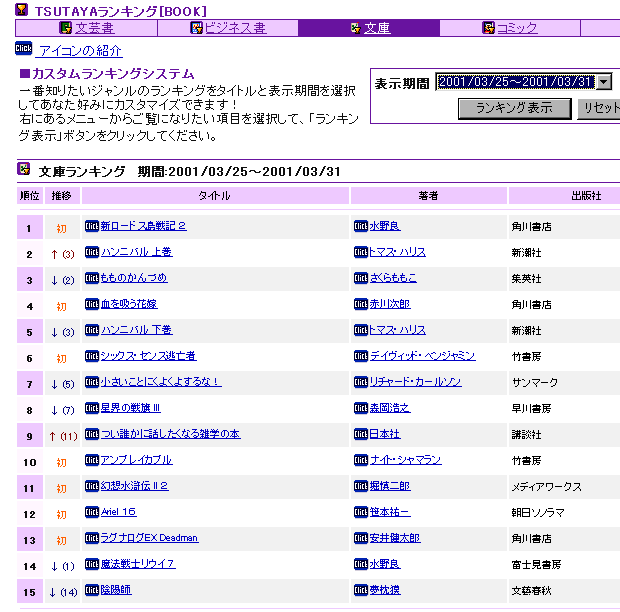
Task: Click the Click icon beside アイコンの紹介
Action: (24, 48)
